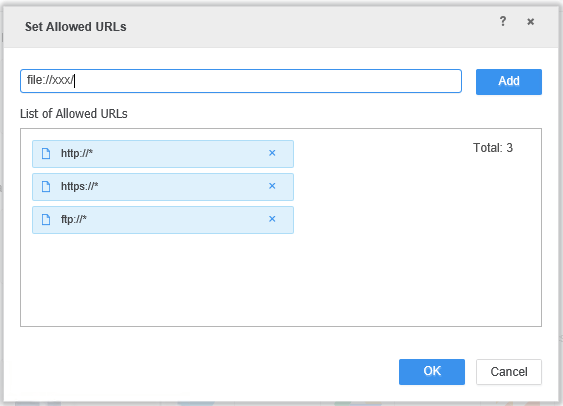Click the Total: 3 counter label

[493, 148]
